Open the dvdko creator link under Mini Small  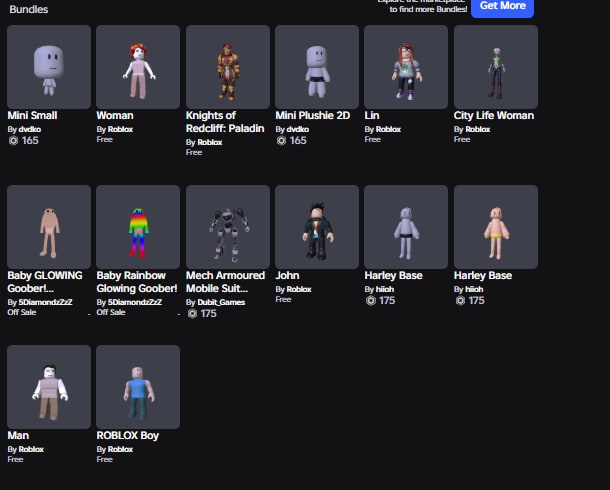tap(30, 129)
